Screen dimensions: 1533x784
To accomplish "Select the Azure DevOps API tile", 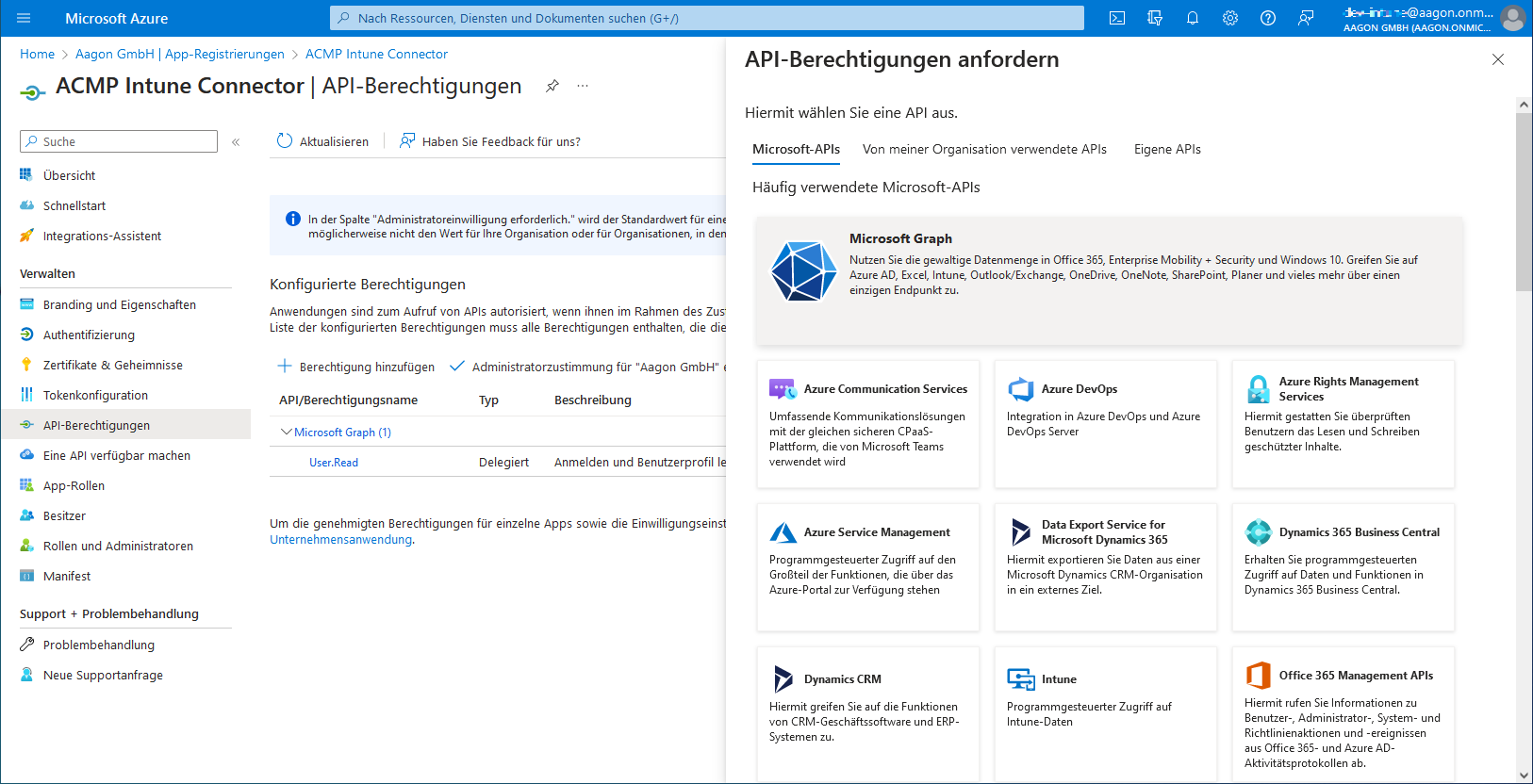I will [x=1105, y=423].
